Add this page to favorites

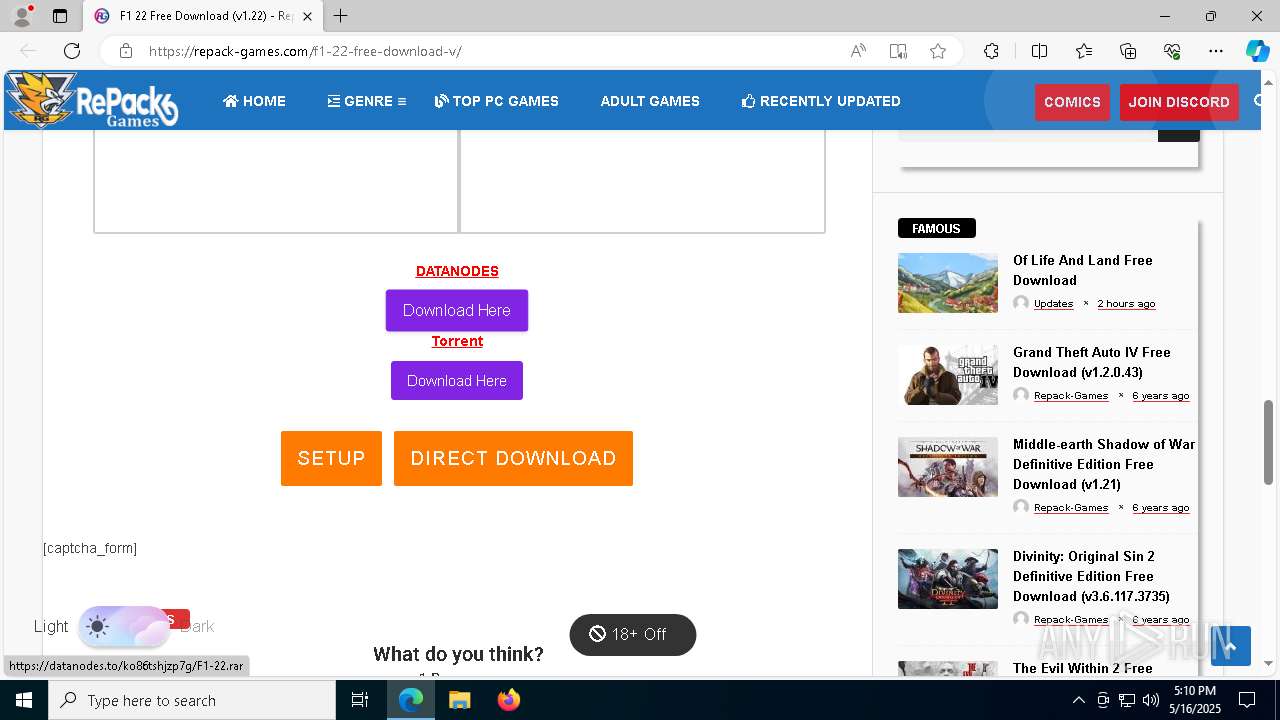tap(938, 51)
